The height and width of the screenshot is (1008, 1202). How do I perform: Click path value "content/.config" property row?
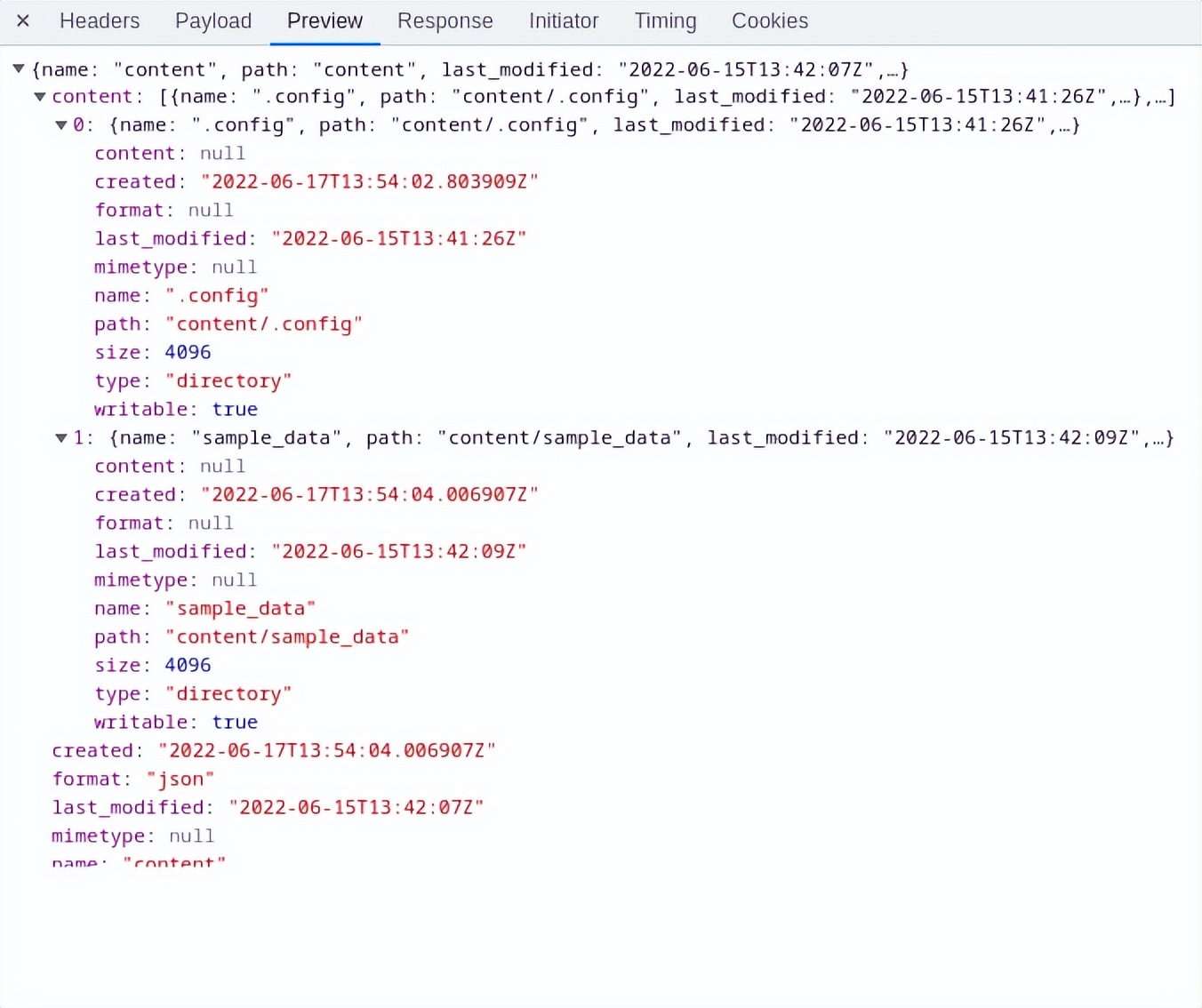[228, 324]
